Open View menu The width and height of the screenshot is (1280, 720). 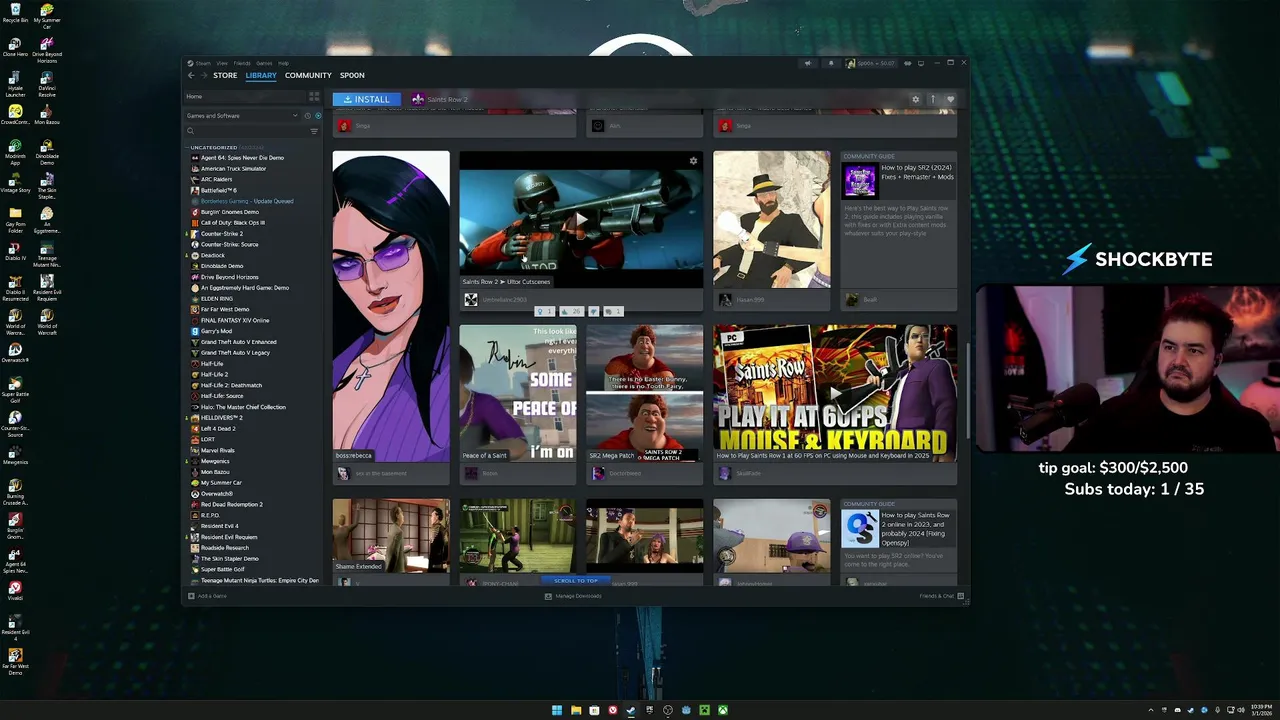(222, 63)
